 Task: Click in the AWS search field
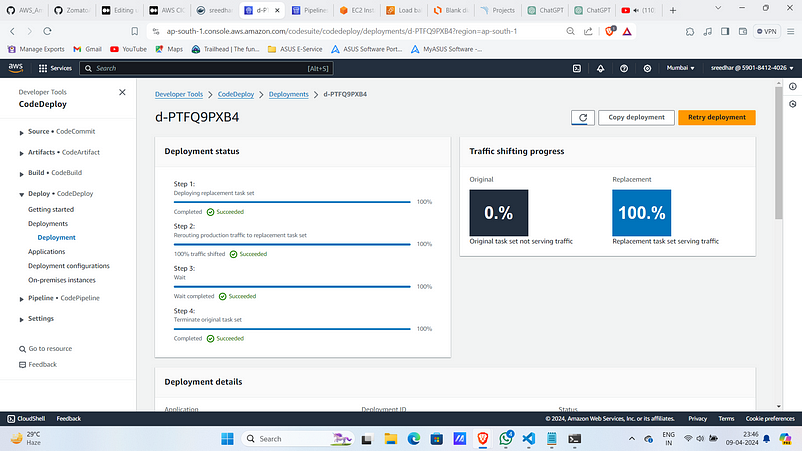click(206, 68)
